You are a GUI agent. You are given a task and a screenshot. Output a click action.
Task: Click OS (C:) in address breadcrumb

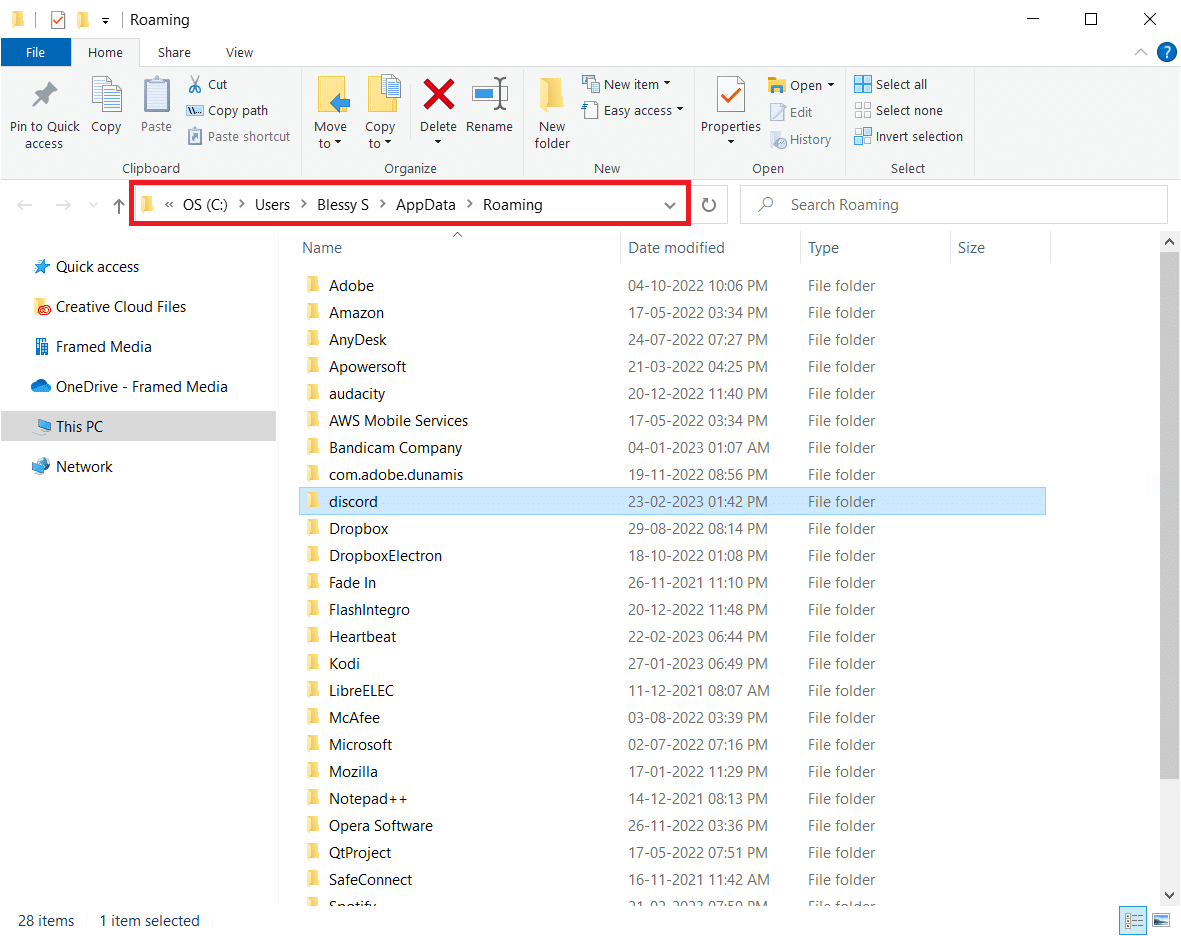[x=205, y=205]
